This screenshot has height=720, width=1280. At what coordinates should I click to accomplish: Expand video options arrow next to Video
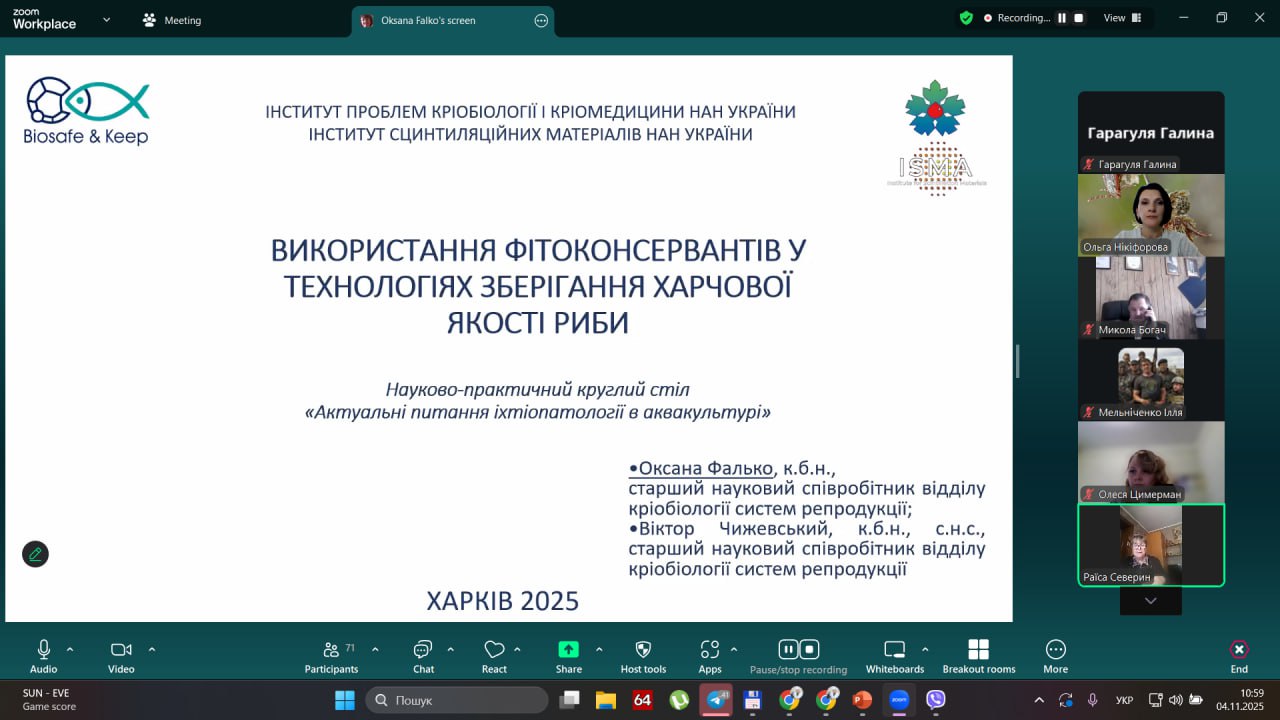tap(152, 649)
